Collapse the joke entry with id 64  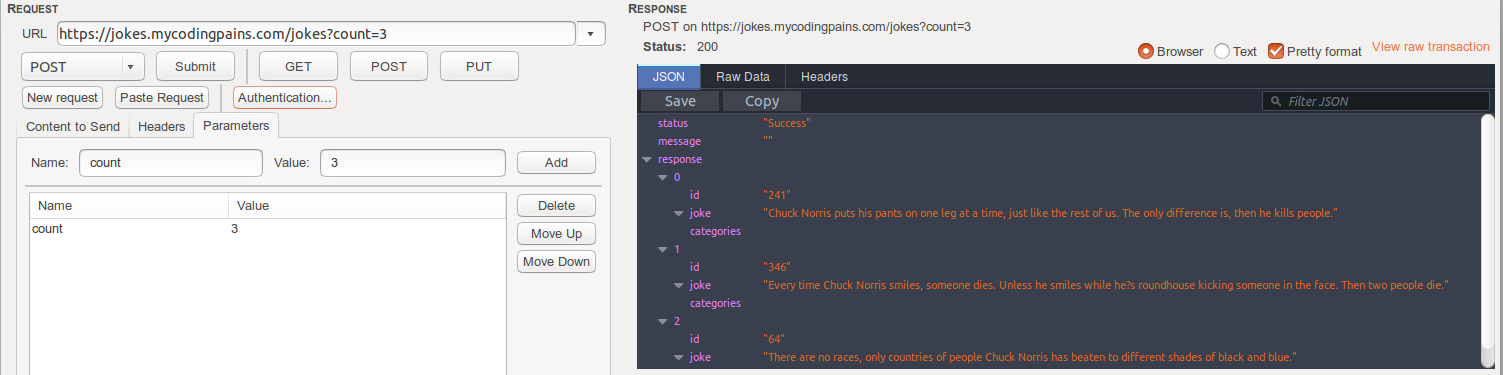coord(678,357)
